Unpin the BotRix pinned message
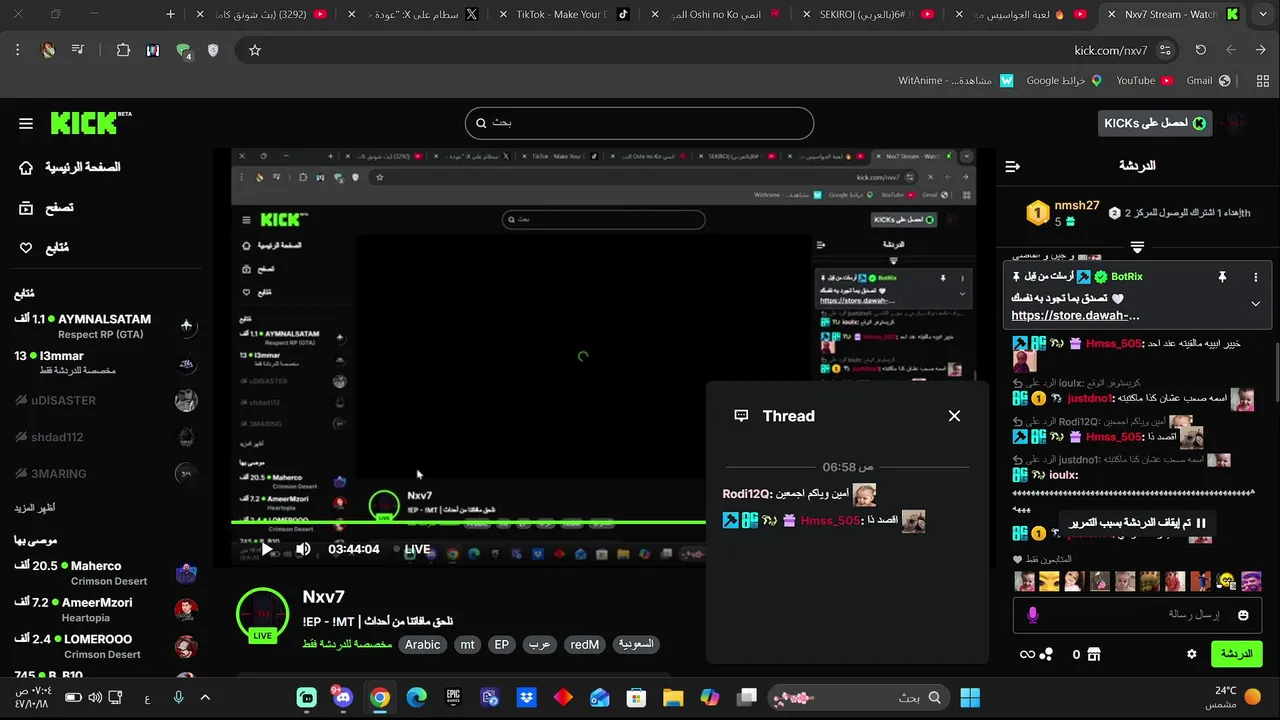The image size is (1280, 720). point(1222,277)
